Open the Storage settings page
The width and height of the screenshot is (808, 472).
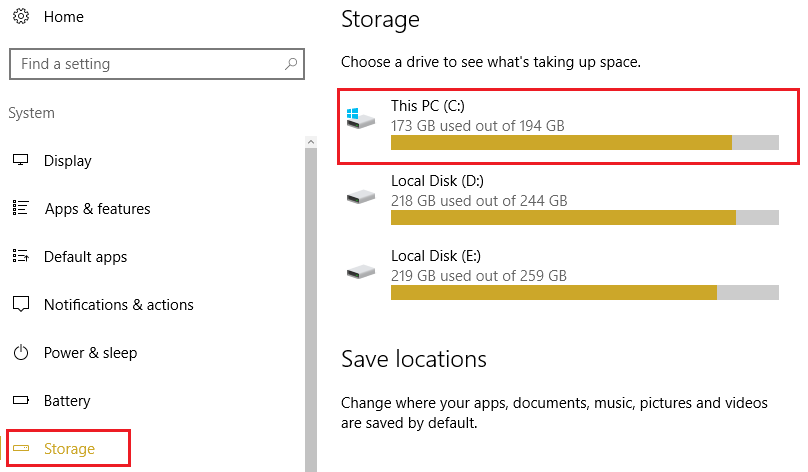(x=69, y=449)
